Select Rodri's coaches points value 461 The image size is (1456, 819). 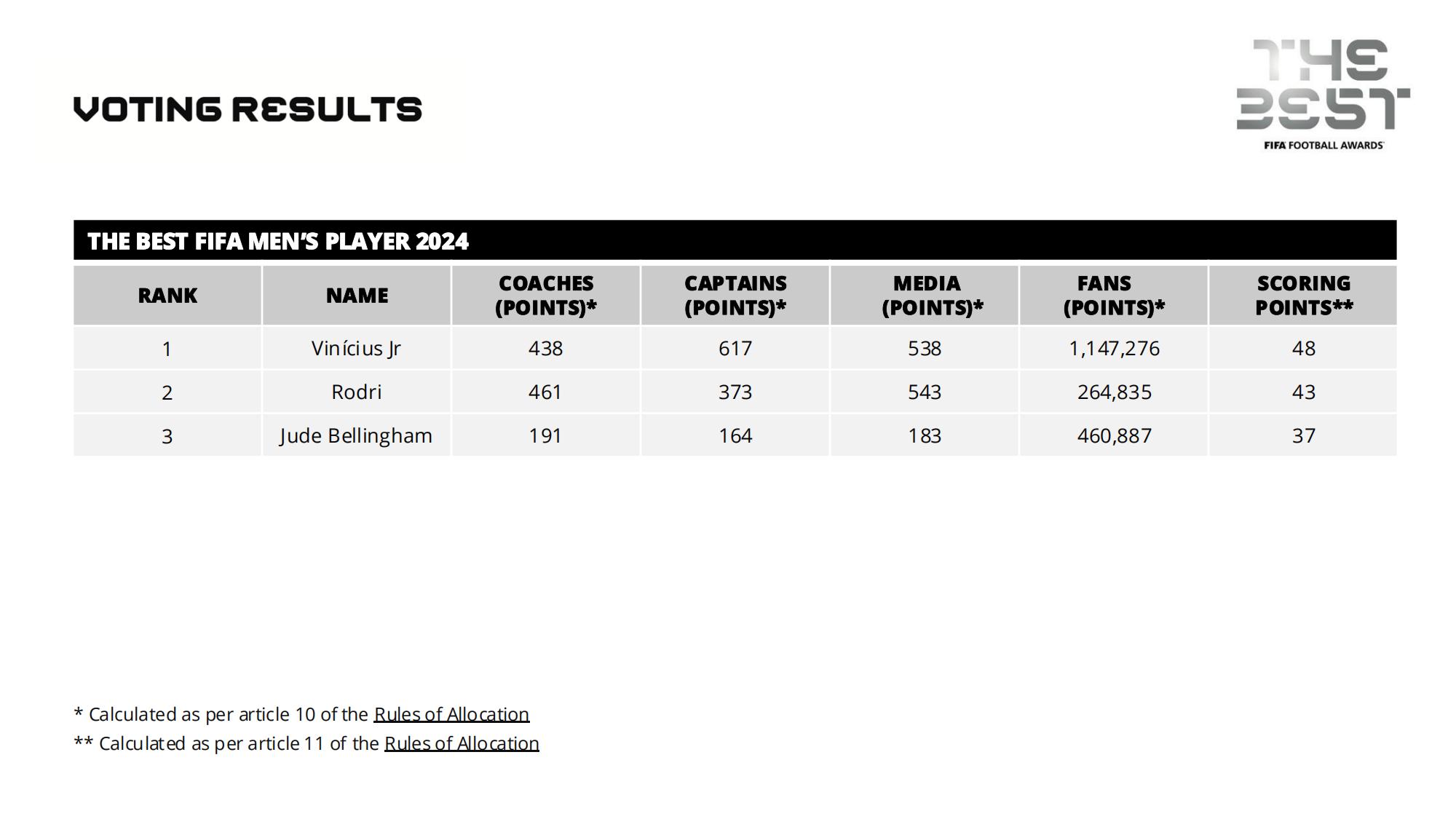[545, 392]
